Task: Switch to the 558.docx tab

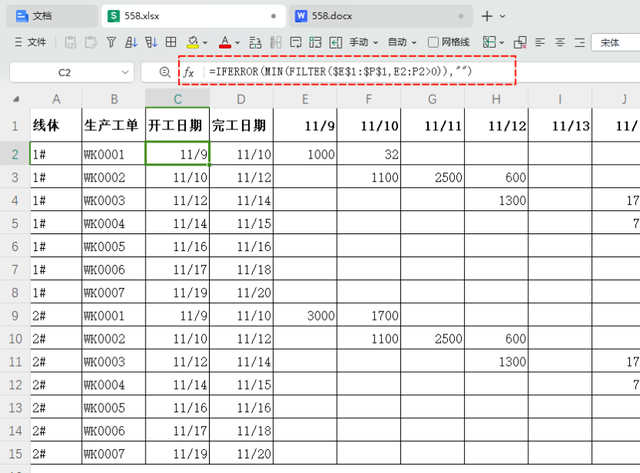Action: [x=380, y=16]
